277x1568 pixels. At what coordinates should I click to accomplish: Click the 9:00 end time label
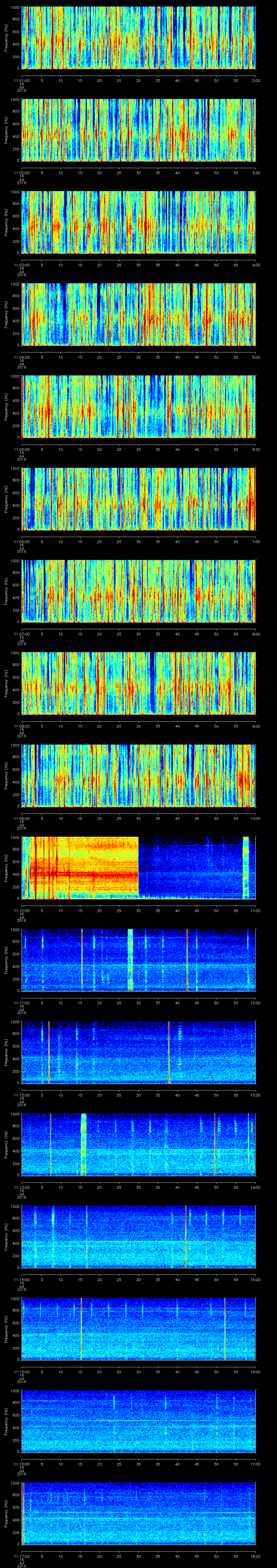[256, 726]
